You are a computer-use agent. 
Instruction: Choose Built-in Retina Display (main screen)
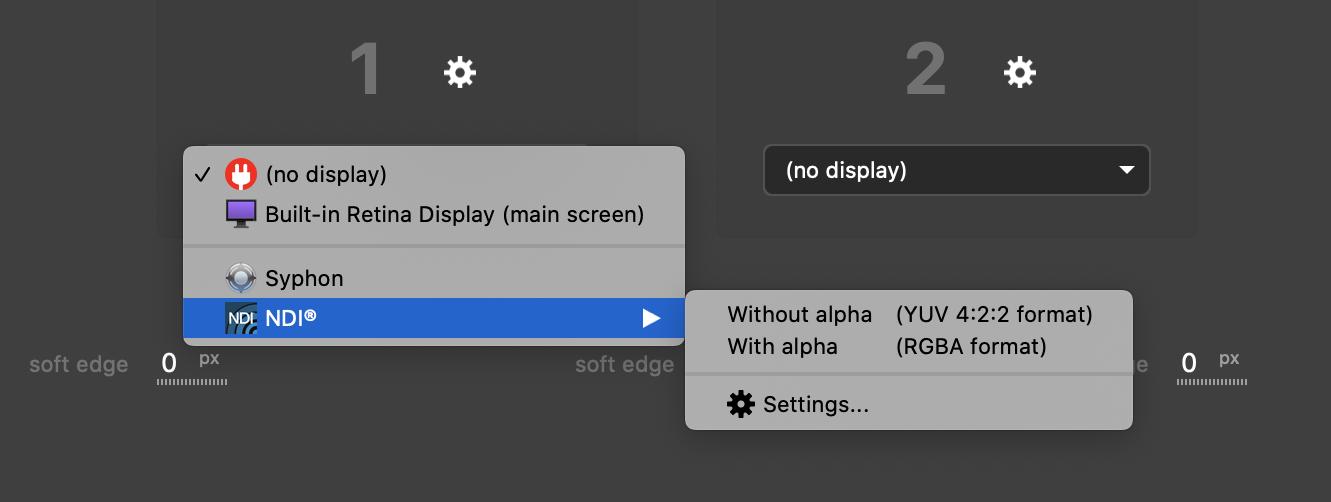pos(454,214)
